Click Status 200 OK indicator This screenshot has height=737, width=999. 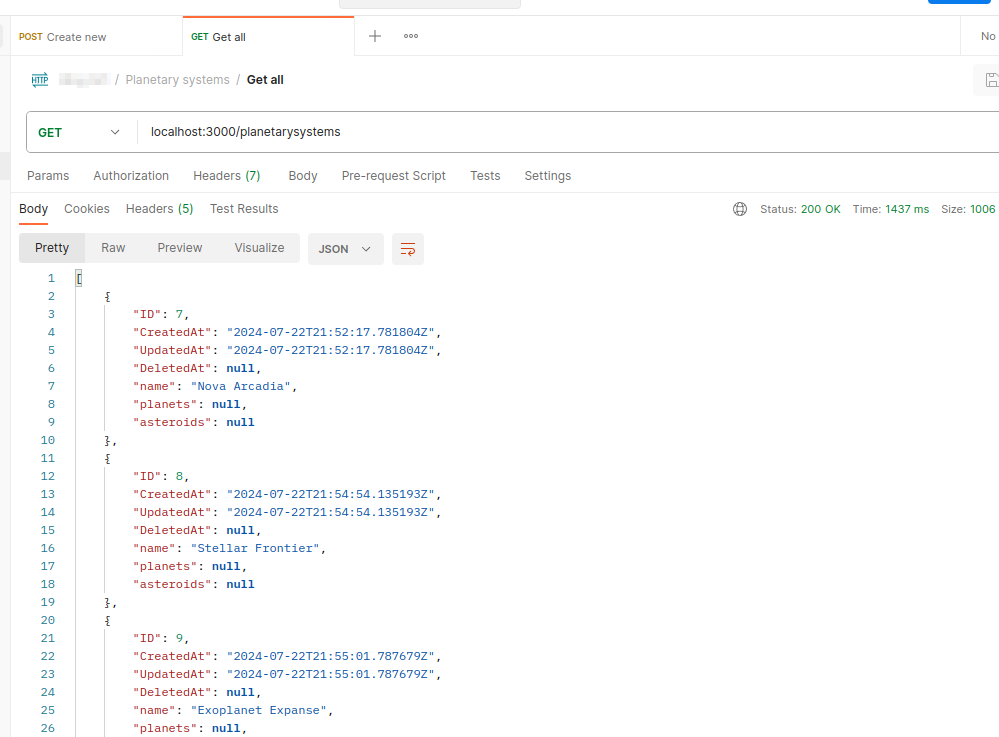800,209
